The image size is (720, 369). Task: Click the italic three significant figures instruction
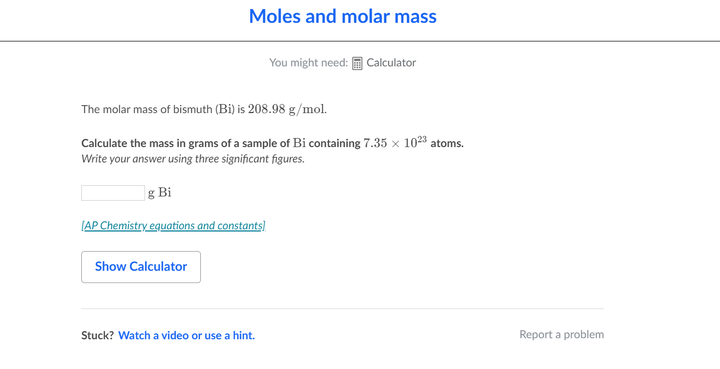[x=193, y=159]
